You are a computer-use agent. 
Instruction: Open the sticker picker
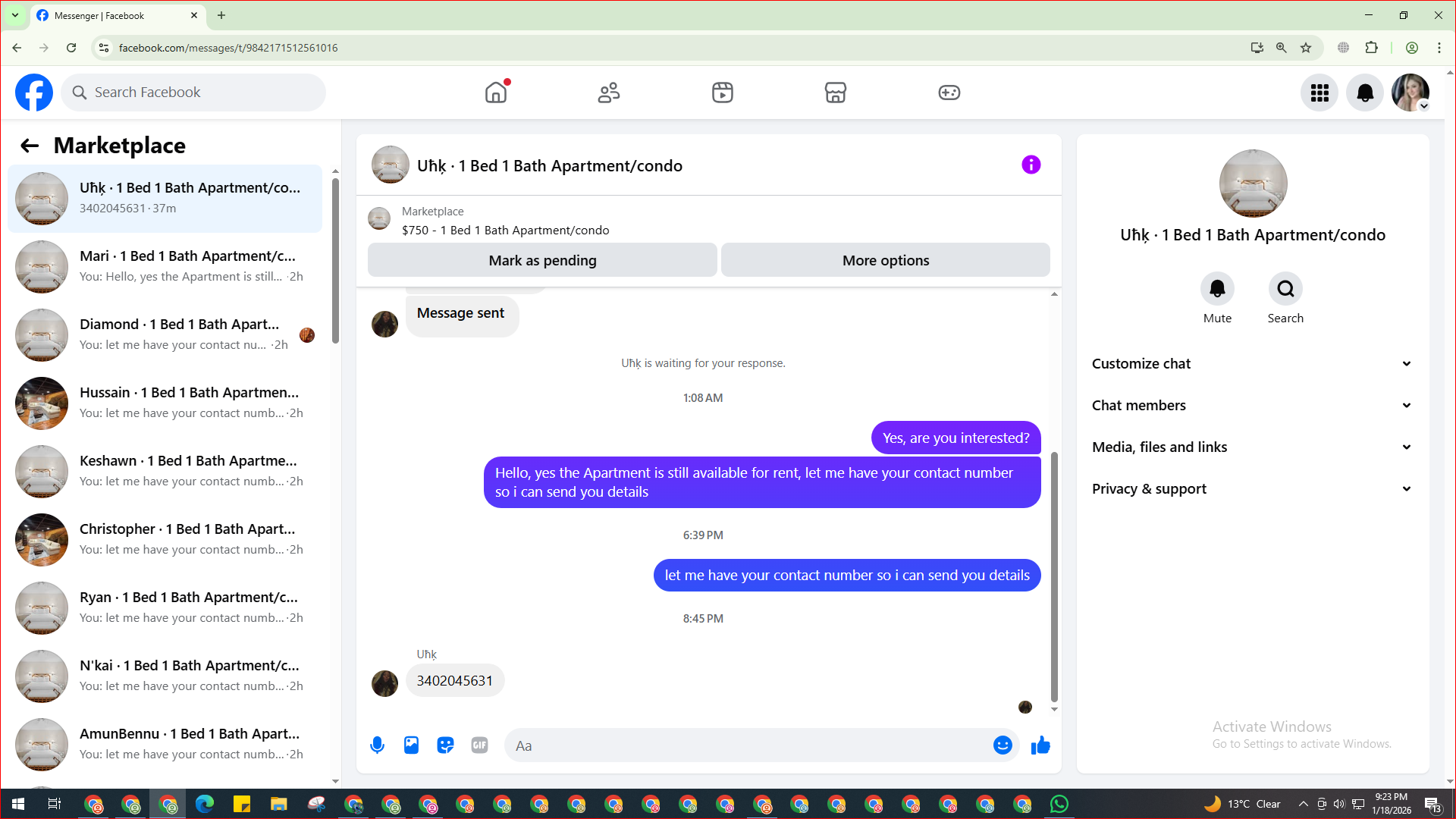point(445,745)
